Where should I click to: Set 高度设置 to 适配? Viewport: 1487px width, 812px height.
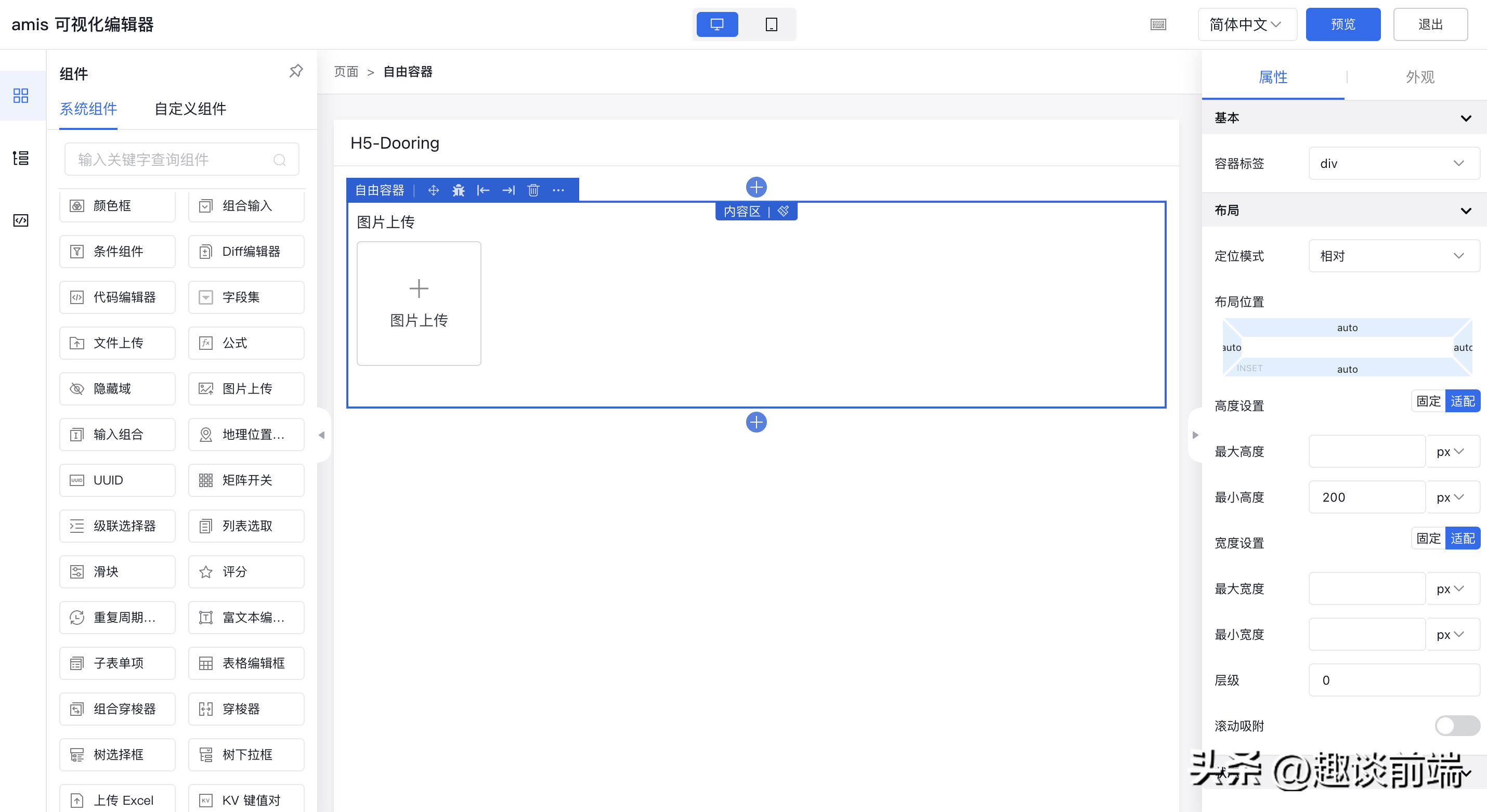click(x=1462, y=401)
